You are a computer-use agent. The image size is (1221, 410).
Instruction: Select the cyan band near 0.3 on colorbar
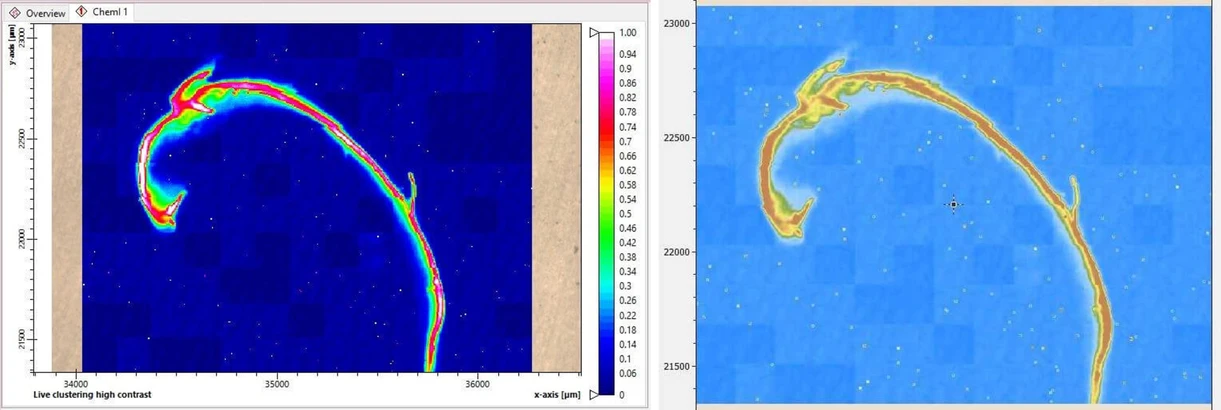pos(606,286)
